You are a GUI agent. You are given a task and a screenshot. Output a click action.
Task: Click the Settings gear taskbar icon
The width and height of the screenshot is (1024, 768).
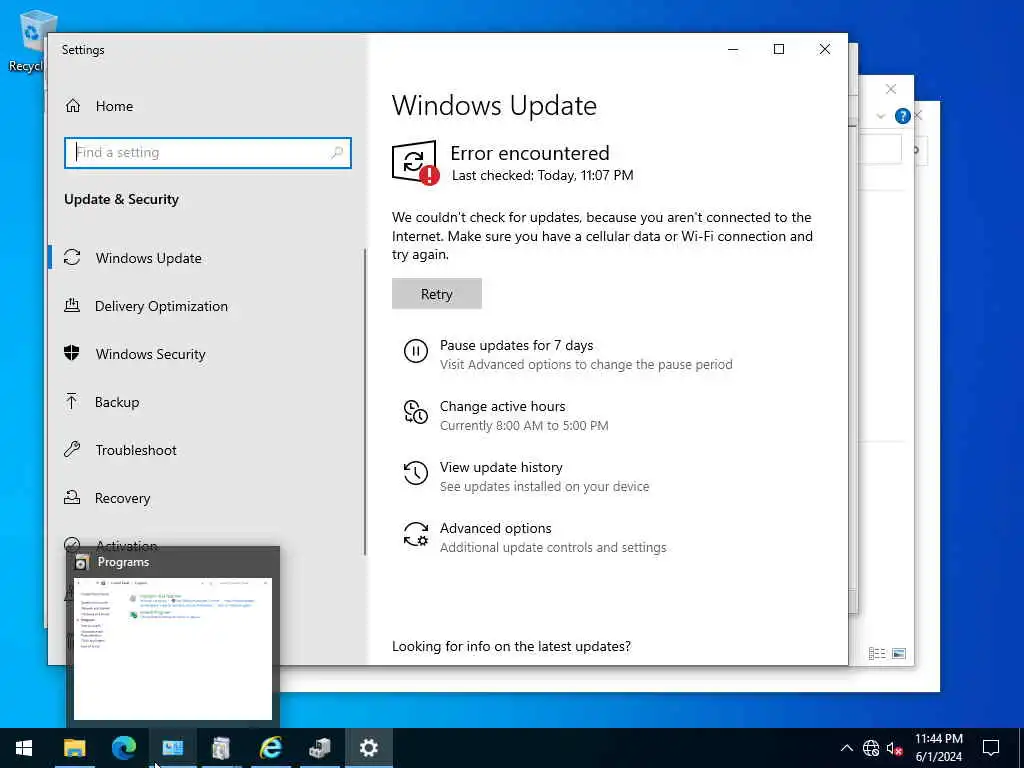coord(368,748)
